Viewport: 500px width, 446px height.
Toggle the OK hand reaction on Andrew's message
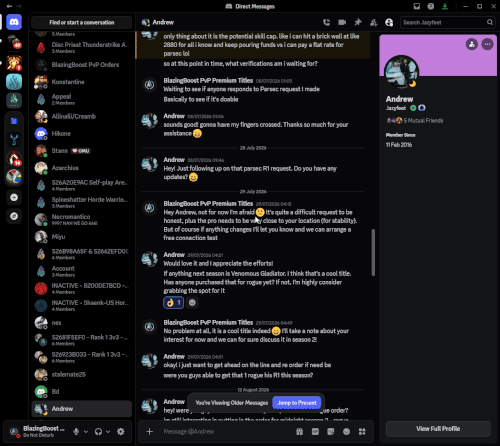pos(173,302)
